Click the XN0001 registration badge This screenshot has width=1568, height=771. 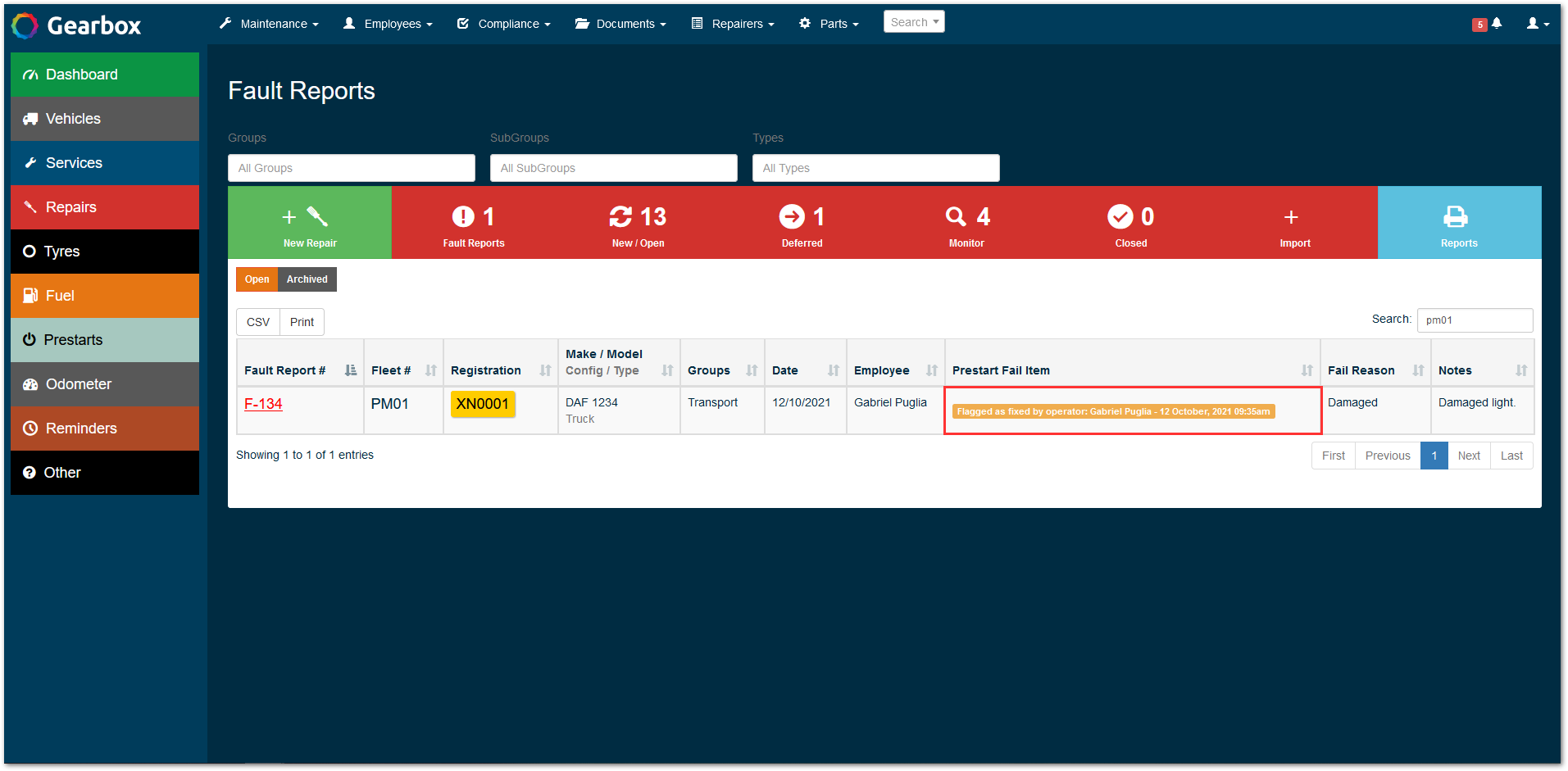(483, 404)
